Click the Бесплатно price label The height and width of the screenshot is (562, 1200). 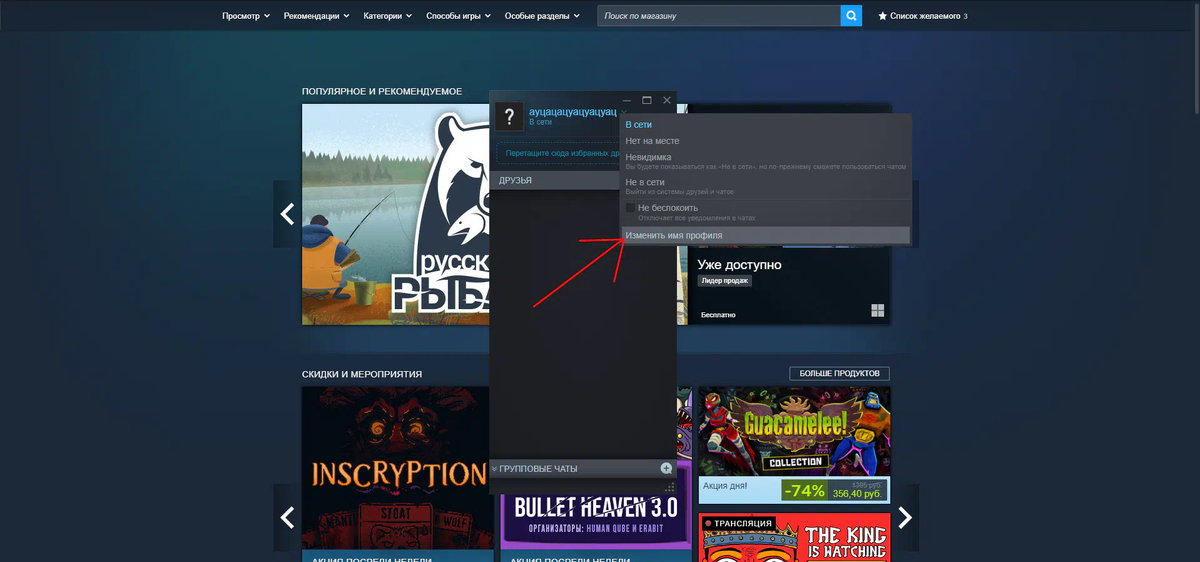coord(718,314)
